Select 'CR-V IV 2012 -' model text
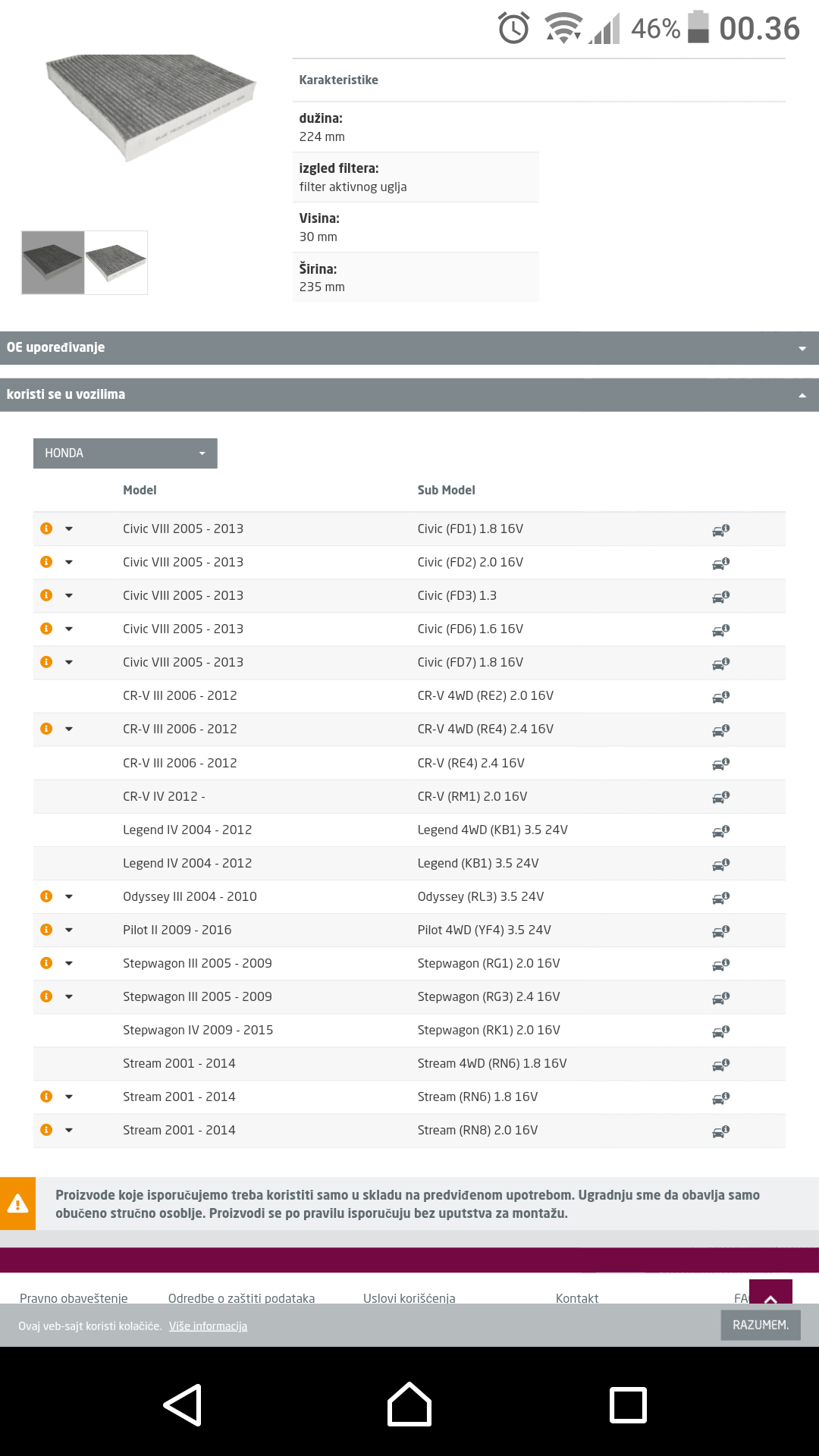The image size is (819, 1456). coord(164,796)
